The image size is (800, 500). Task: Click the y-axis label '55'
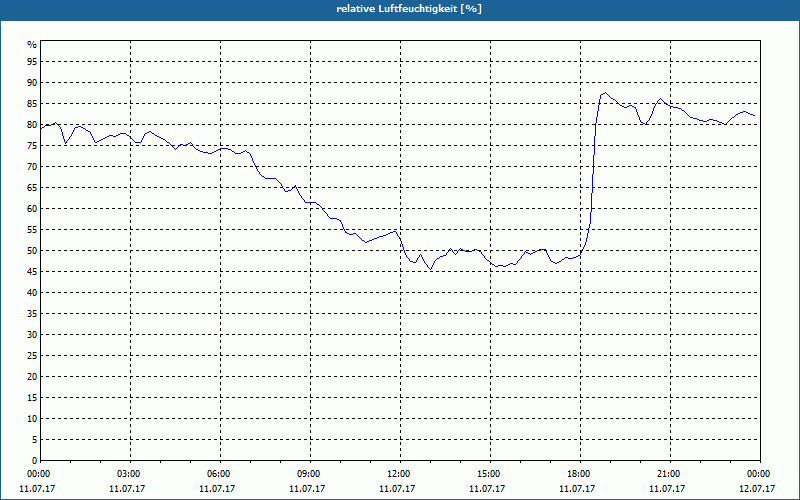[x=32, y=230]
